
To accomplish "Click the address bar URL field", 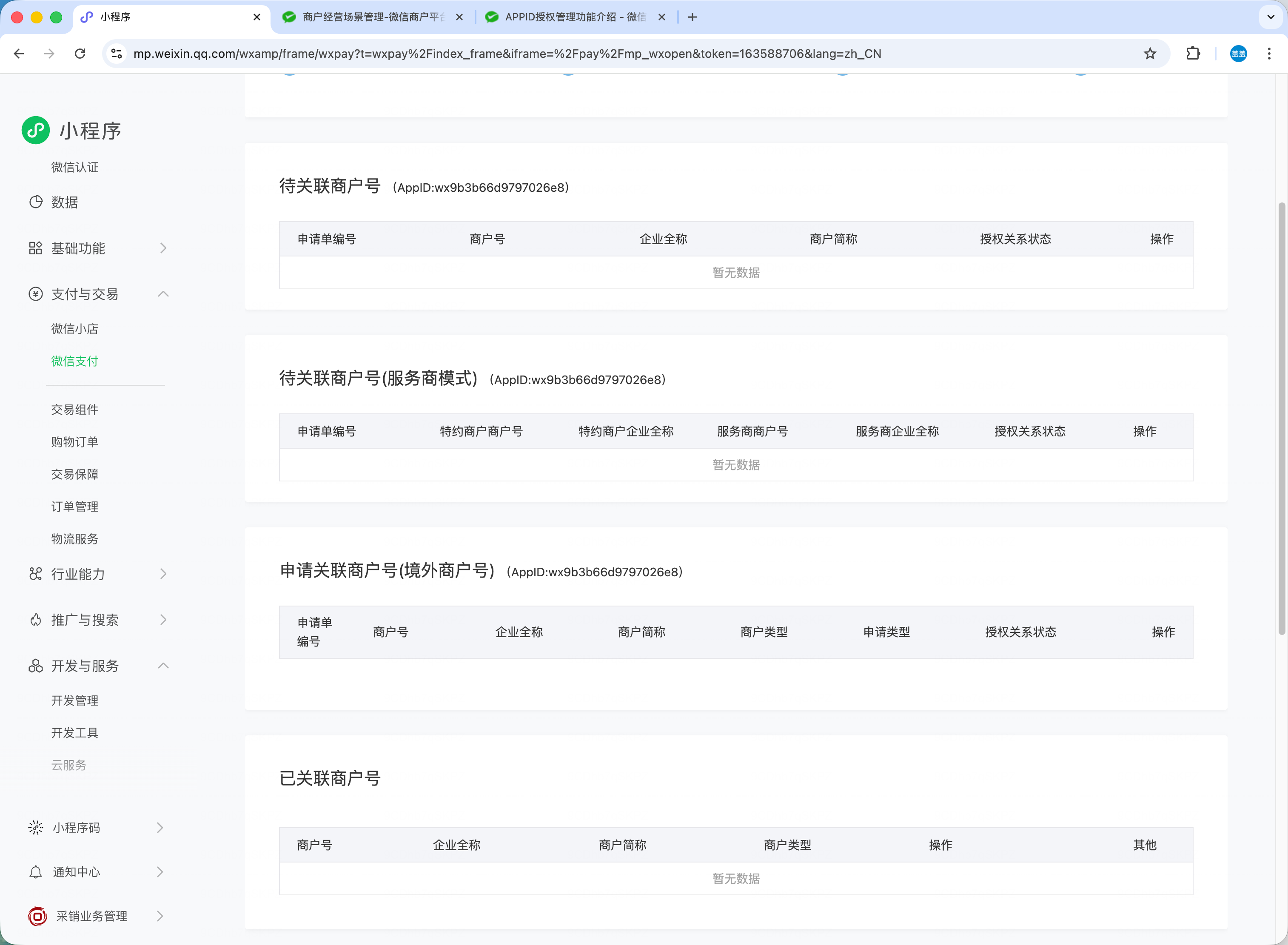I will coord(506,54).
